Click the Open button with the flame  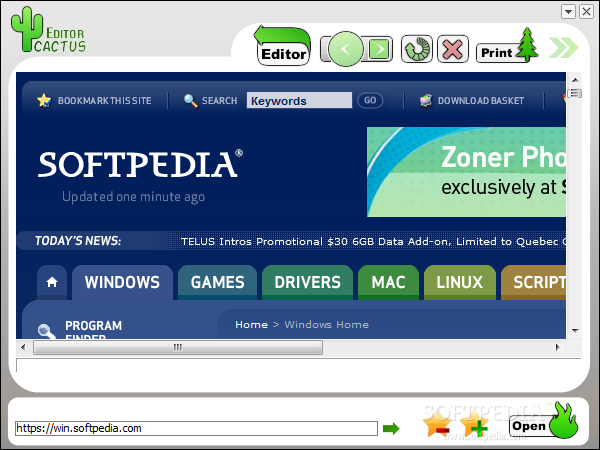click(x=543, y=422)
